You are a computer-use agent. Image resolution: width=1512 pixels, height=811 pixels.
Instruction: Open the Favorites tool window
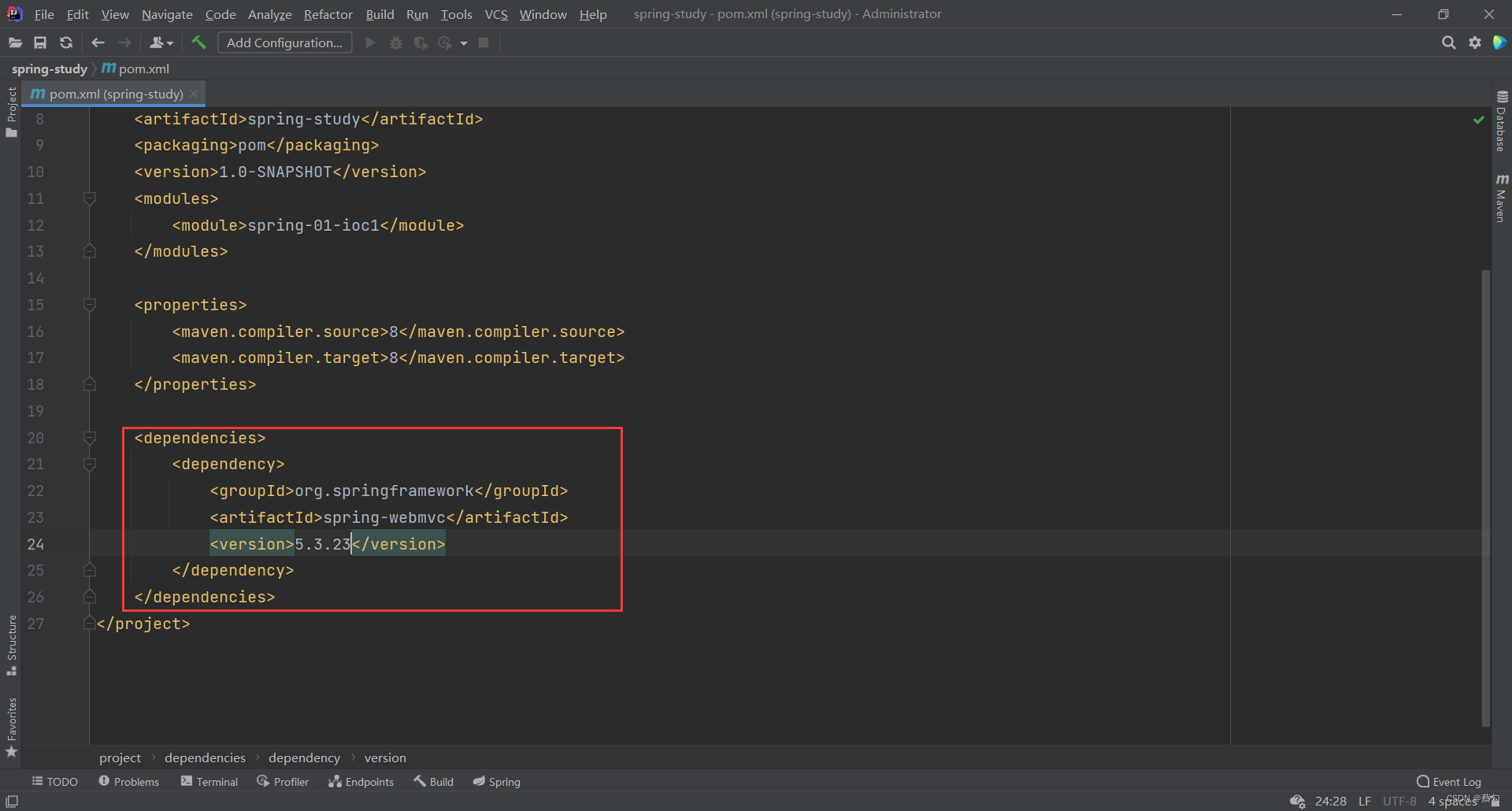click(11, 728)
